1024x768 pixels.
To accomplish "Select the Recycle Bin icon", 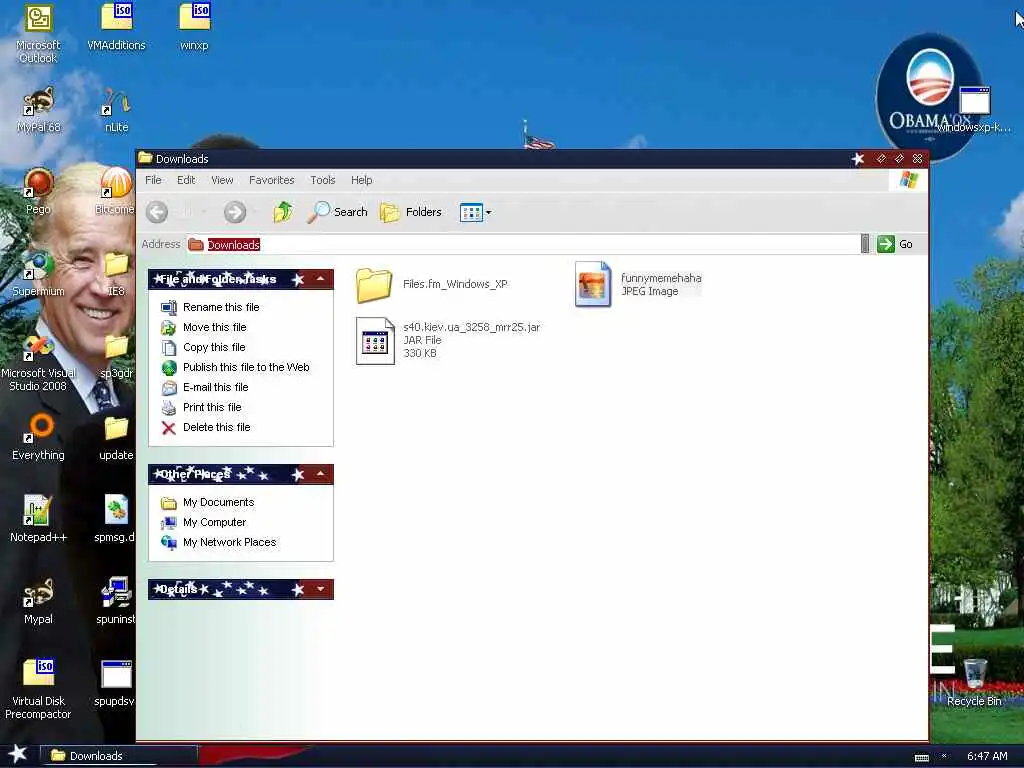I will click(974, 683).
